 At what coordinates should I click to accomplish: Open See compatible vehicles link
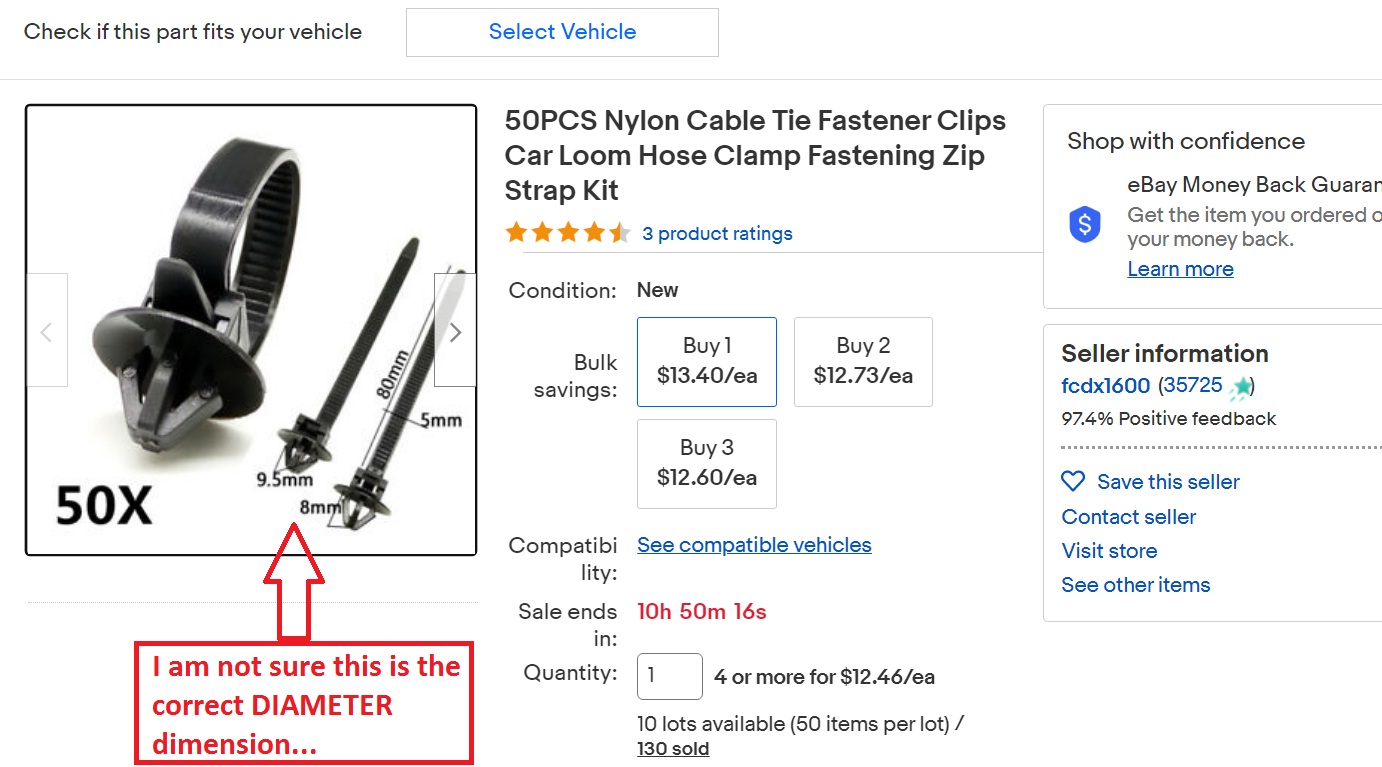tap(754, 545)
